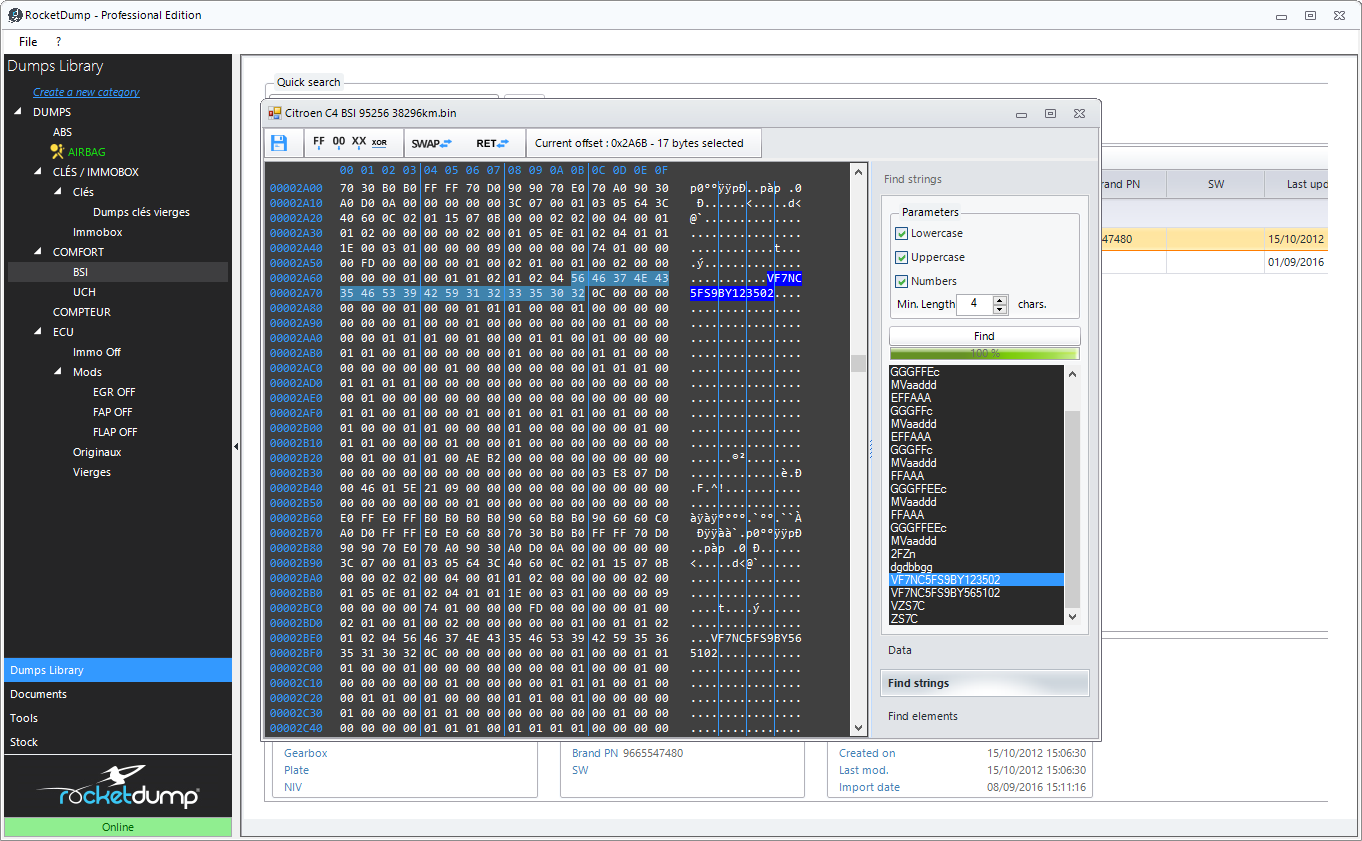The height and width of the screenshot is (841, 1362).
Task: Click the Find button
Action: tap(984, 336)
